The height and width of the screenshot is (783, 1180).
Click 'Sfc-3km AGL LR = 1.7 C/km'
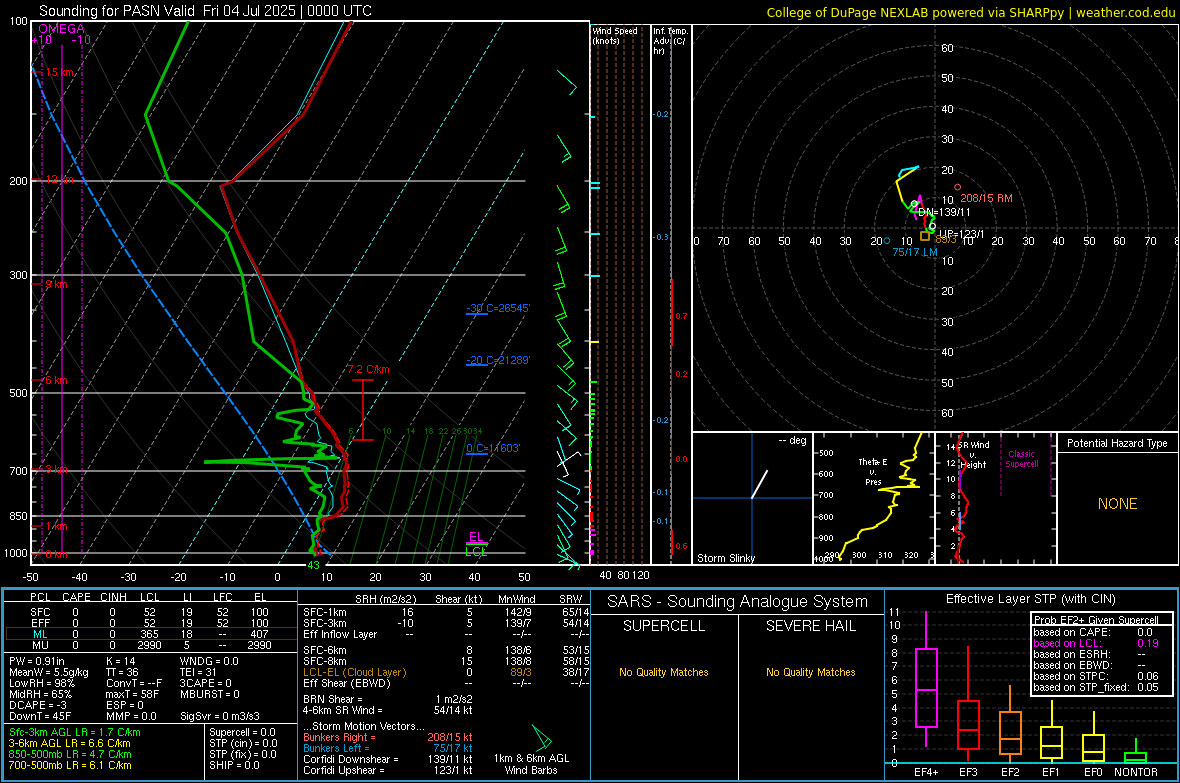(x=75, y=732)
